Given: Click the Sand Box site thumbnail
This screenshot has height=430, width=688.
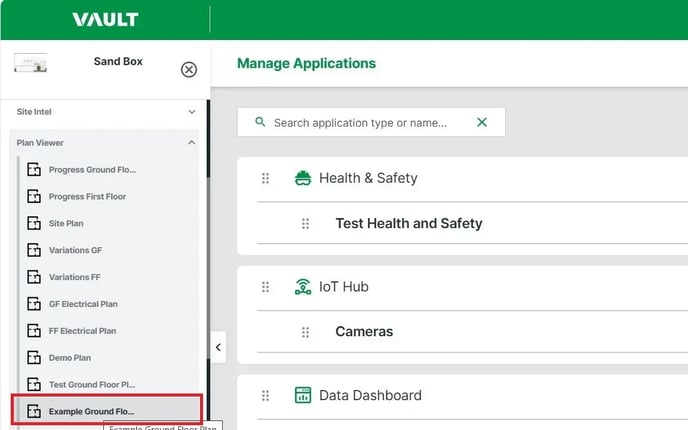Looking at the screenshot, I should click(x=30, y=64).
